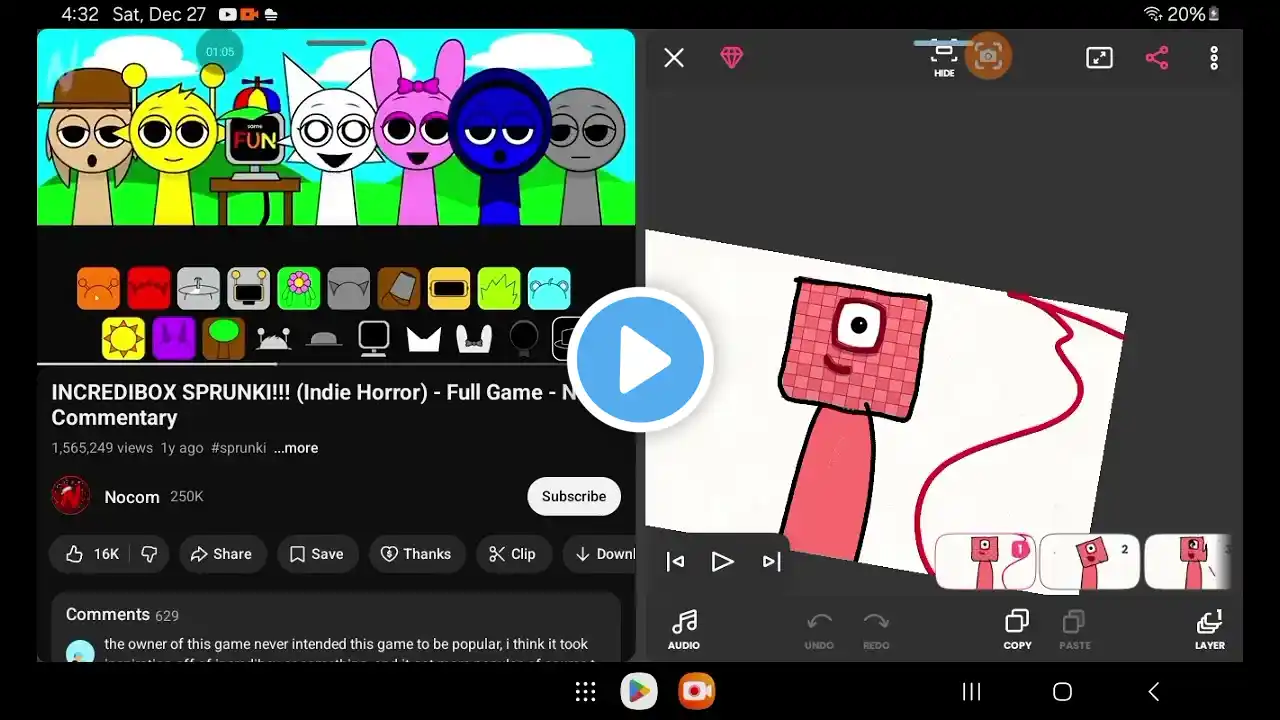The width and height of the screenshot is (1280, 720).
Task: Select frame 2 thumbnail in the timeline
Action: coord(1090,562)
